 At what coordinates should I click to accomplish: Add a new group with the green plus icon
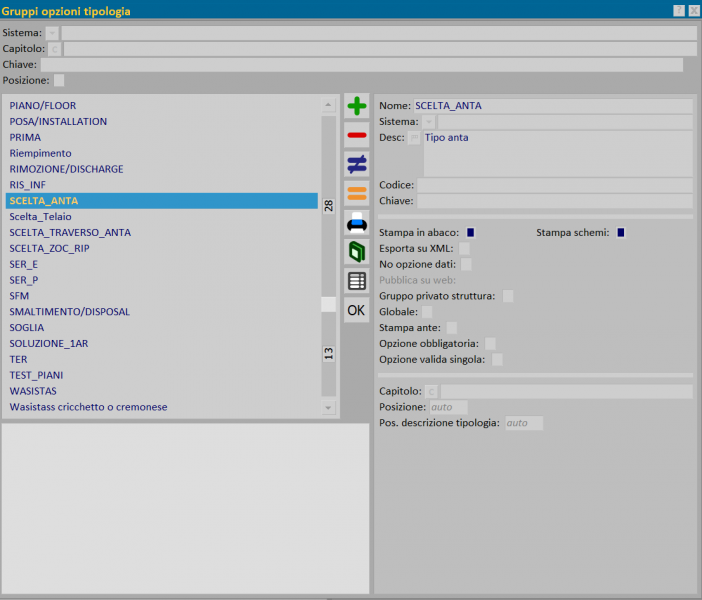pyautogui.click(x=356, y=106)
